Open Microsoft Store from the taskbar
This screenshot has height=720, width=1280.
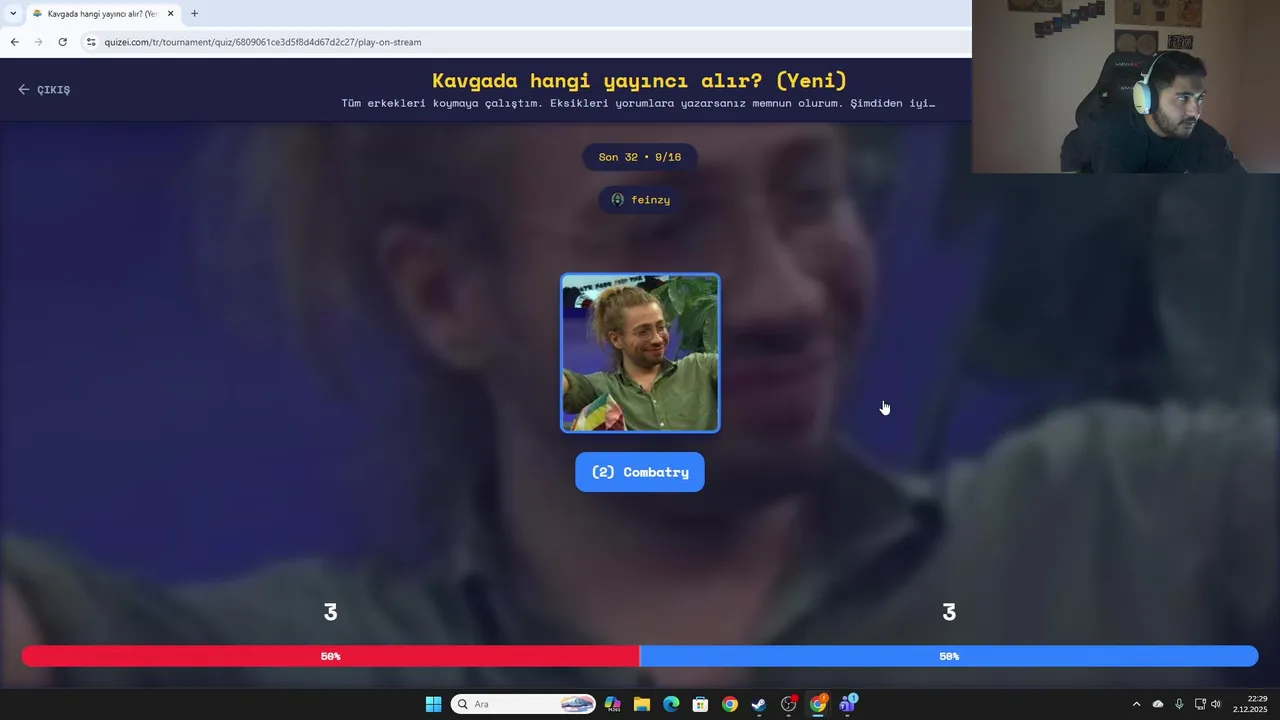pos(700,704)
